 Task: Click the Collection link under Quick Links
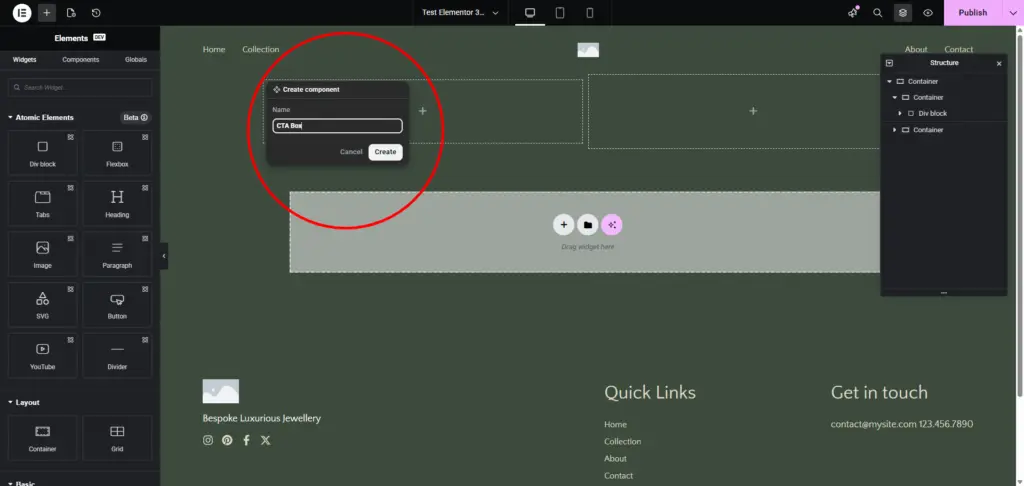[622, 442]
